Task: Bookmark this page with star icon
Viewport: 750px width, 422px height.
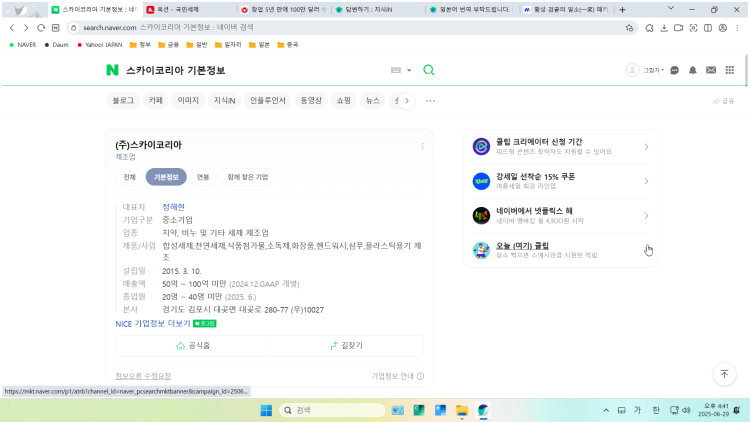Action: click(629, 28)
